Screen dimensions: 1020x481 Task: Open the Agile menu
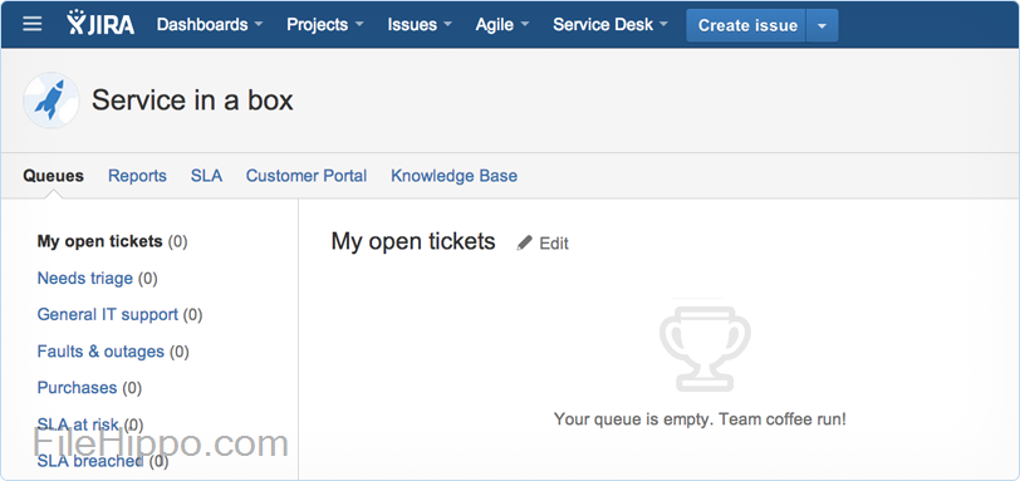tap(502, 25)
